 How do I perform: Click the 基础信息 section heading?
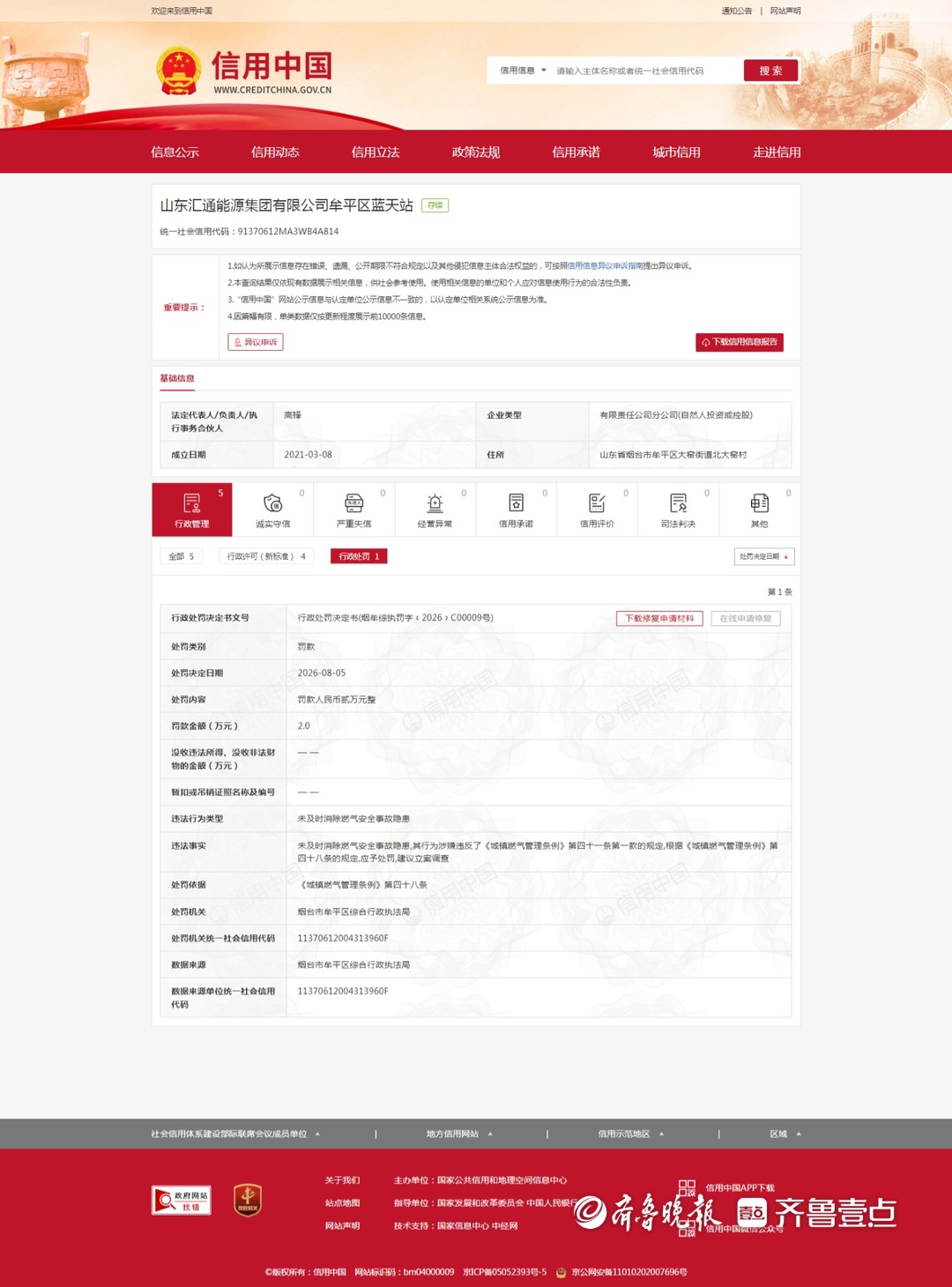(177, 378)
